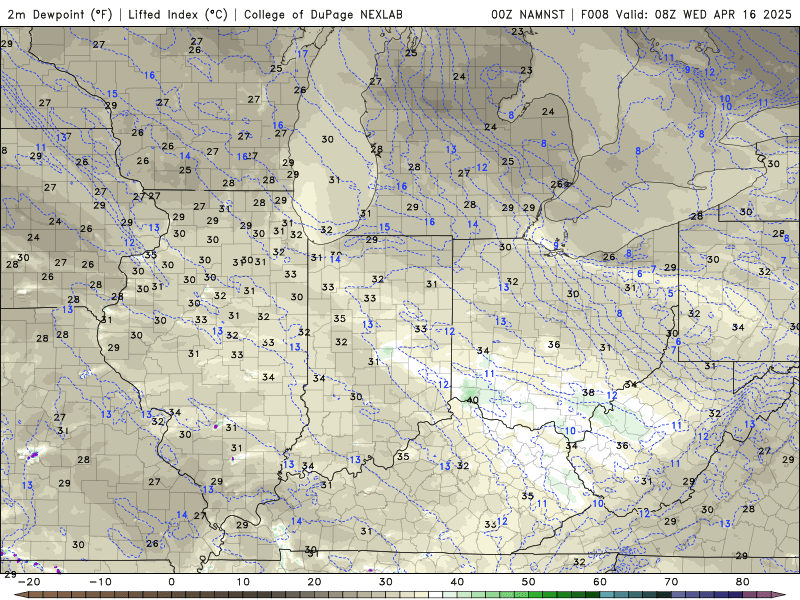The height and width of the screenshot is (600, 800).
Task: Click the dewpoint value "40" on the map
Action: pyautogui.click(x=472, y=400)
